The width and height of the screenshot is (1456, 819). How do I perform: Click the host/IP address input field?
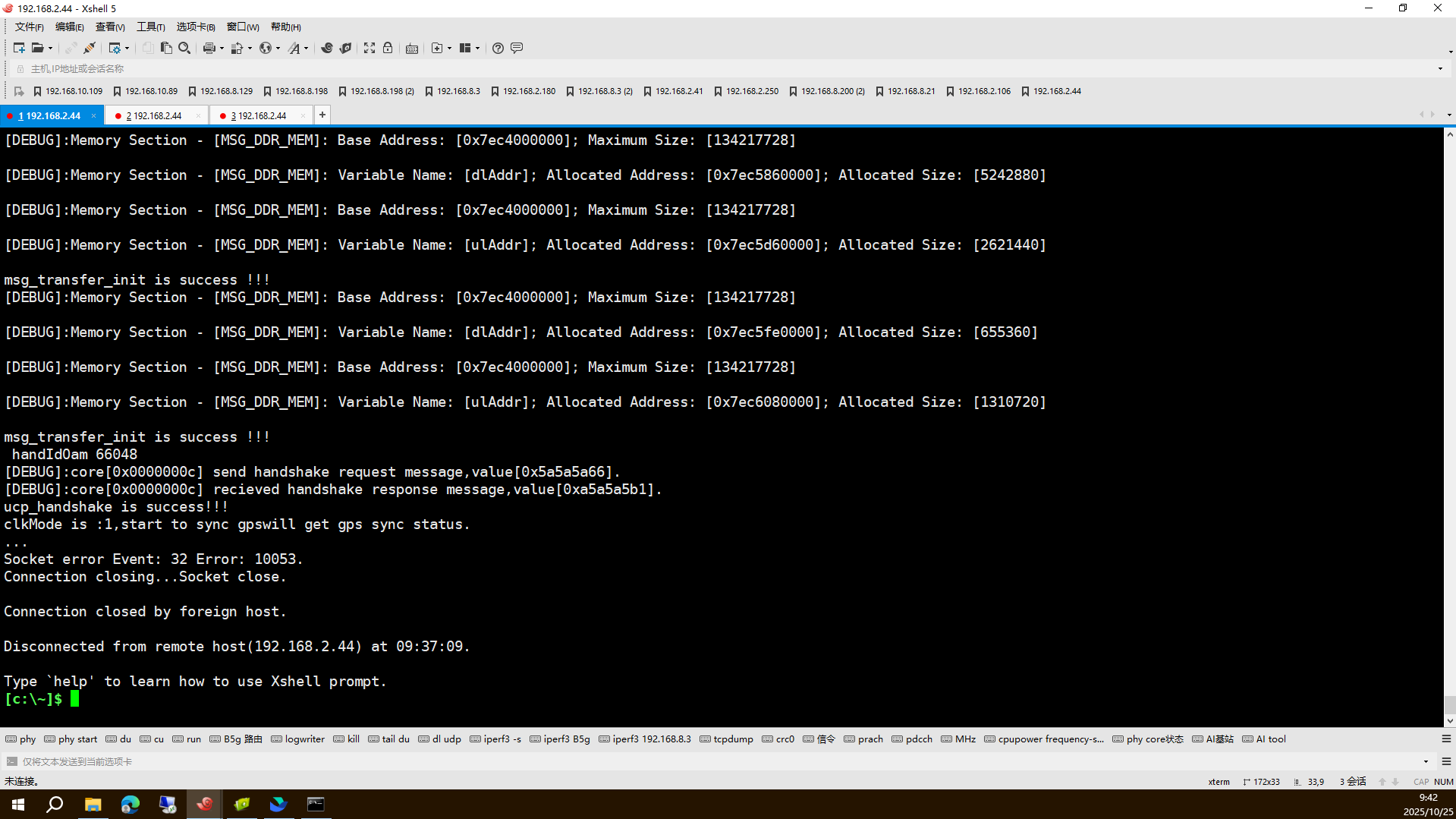pyautogui.click(x=683, y=68)
